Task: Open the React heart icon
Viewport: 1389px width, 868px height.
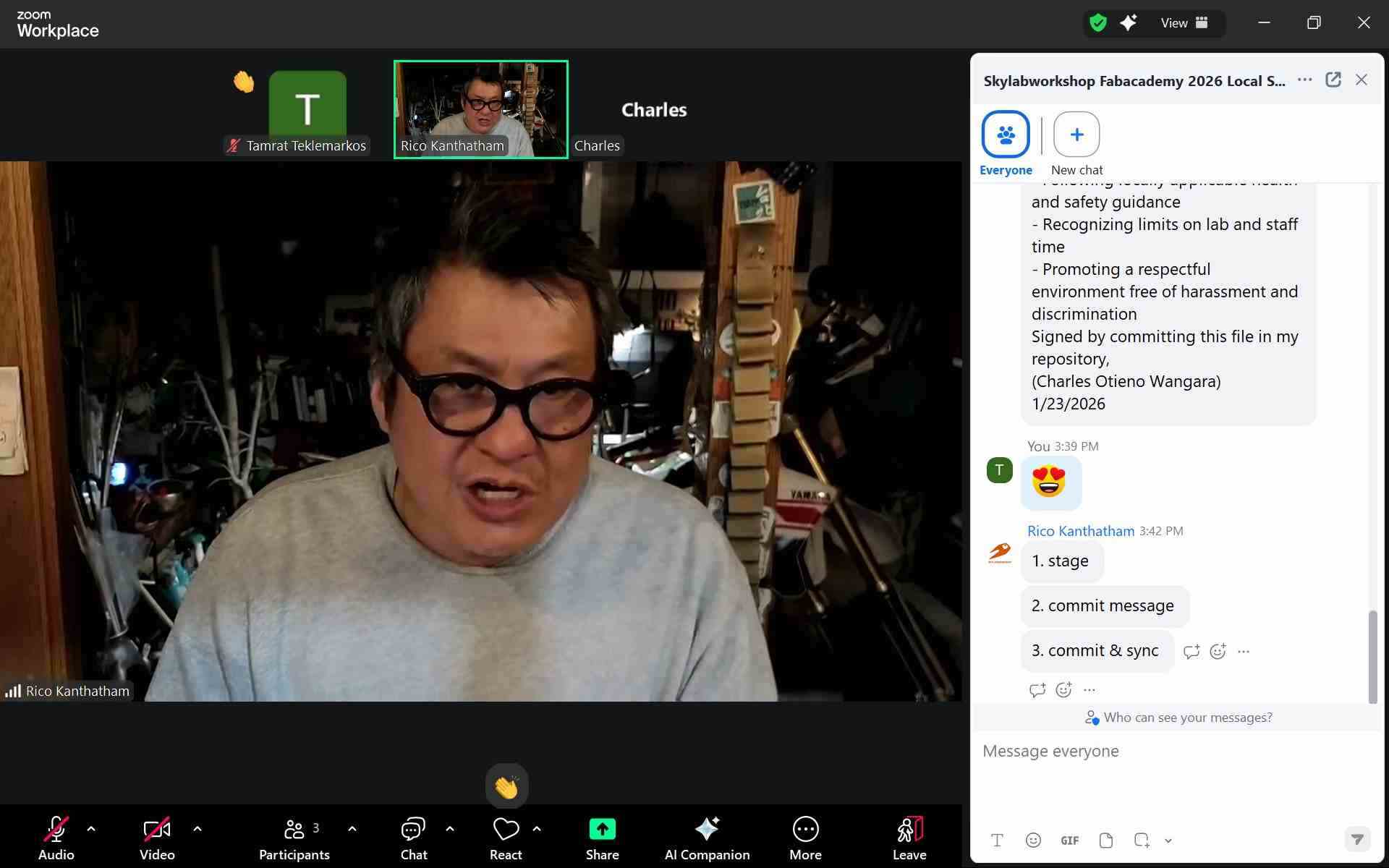Action: 506,829
